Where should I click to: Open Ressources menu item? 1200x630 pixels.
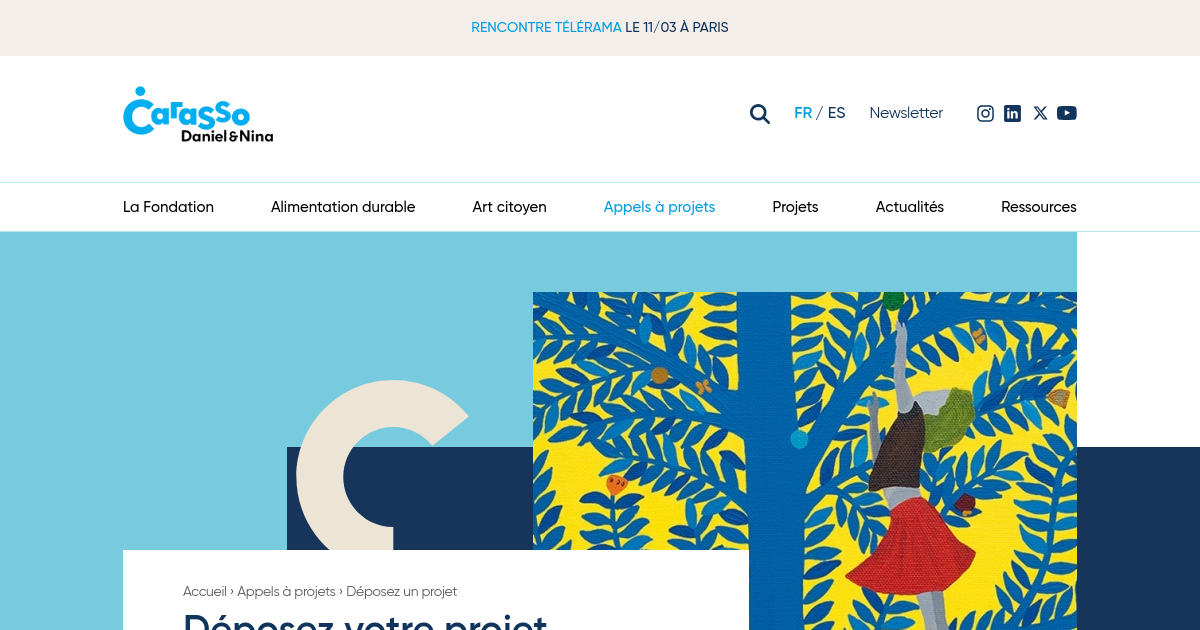1039,207
